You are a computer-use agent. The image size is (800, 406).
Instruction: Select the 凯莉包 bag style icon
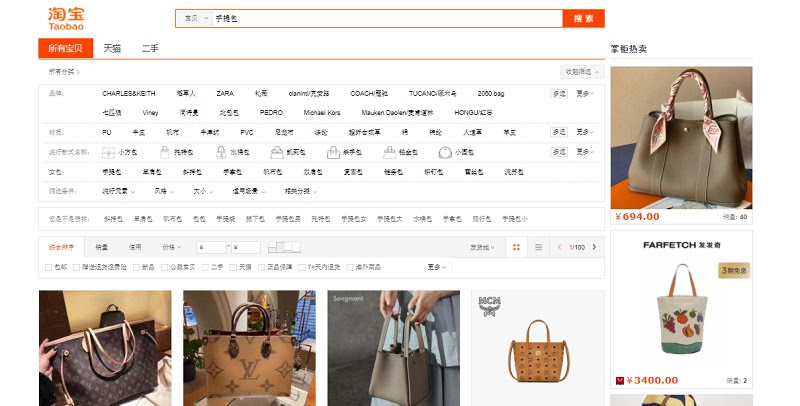[277, 152]
